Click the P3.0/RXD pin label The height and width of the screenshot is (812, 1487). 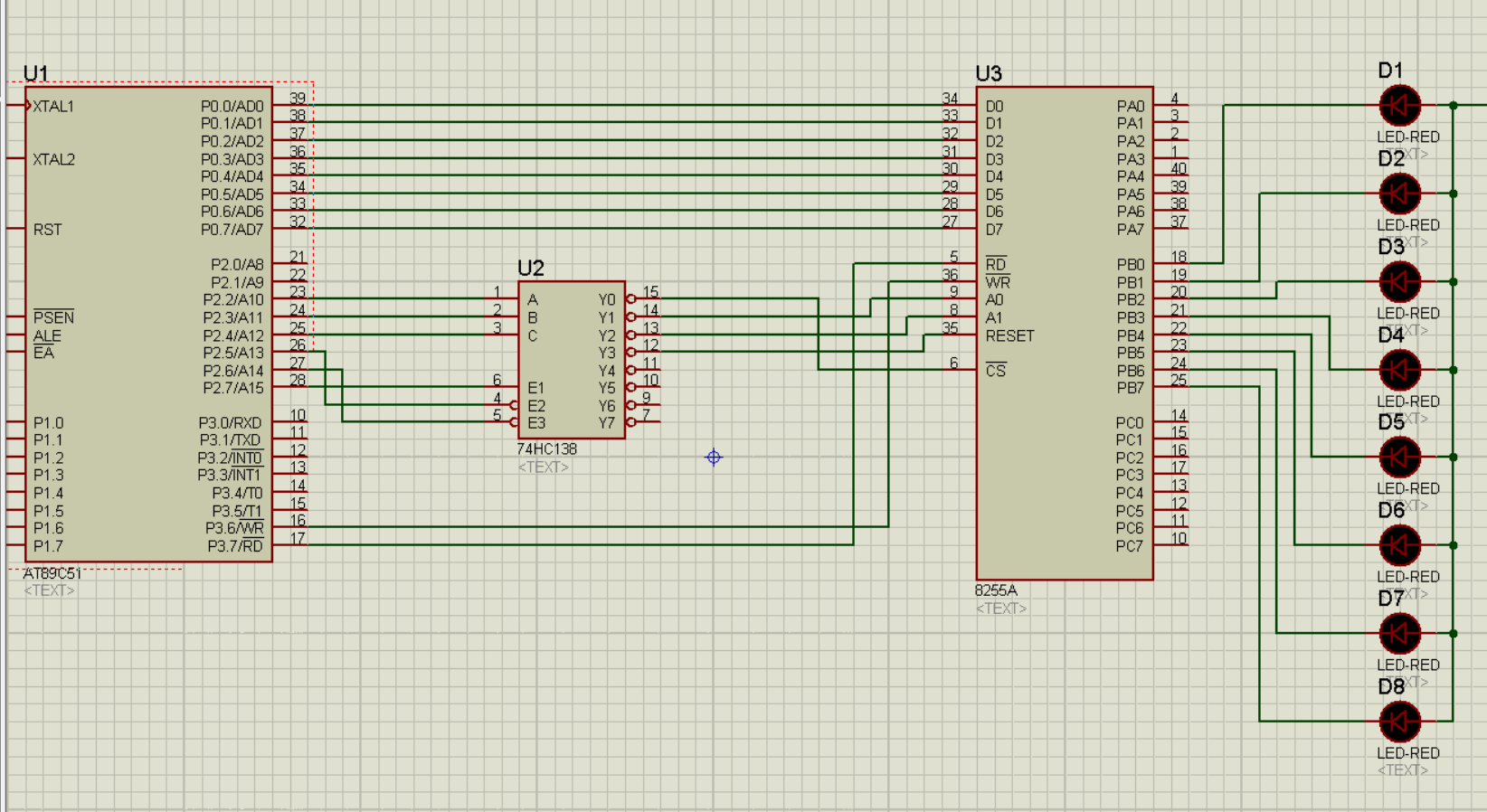(231, 423)
